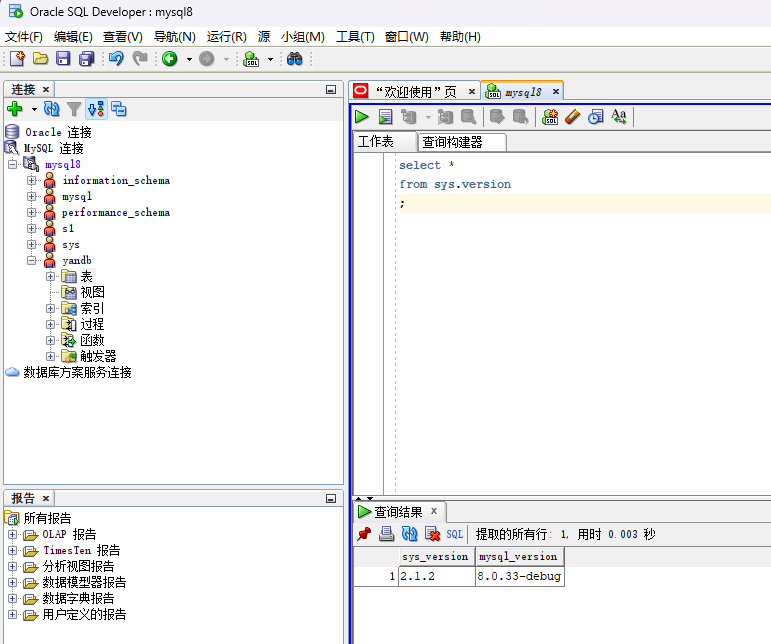Viewport: 771px width, 644px height.
Task: Select 数据库方案服务连接 node
Action: 77,372
